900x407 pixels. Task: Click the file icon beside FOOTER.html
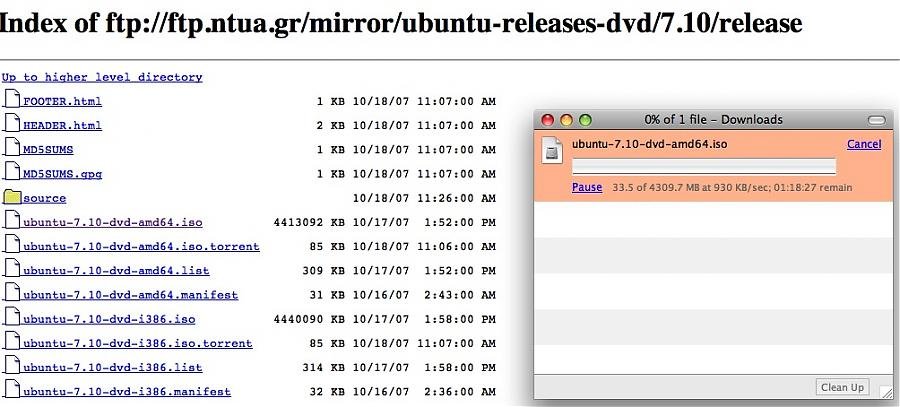coord(12,100)
